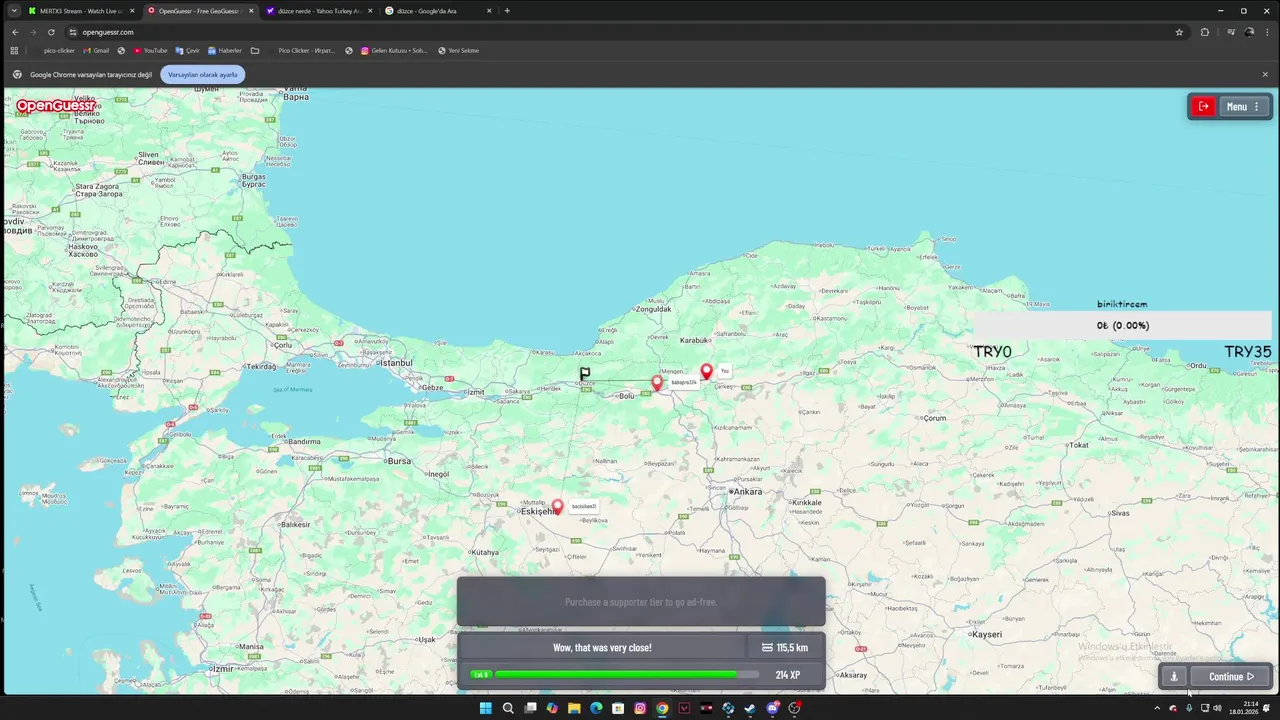Click the download icon beside Continue

(1175, 676)
